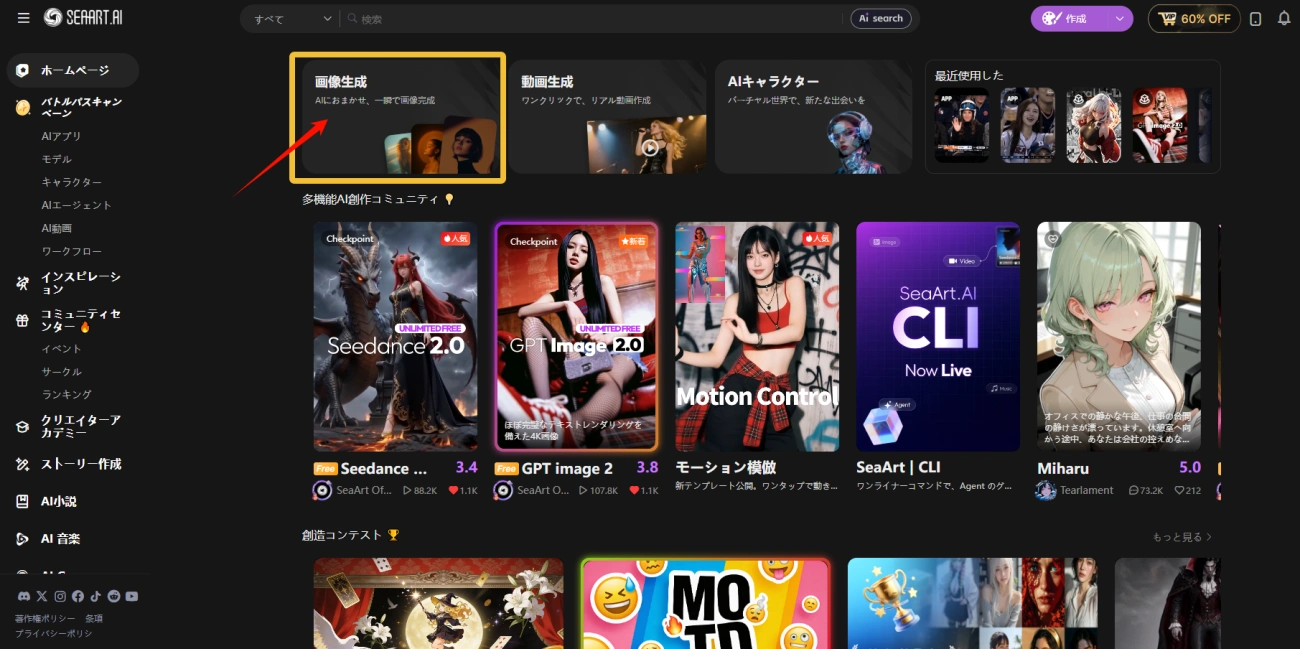1300x649 pixels.
Task: Go to サークル in sidebar
Action: point(61,372)
